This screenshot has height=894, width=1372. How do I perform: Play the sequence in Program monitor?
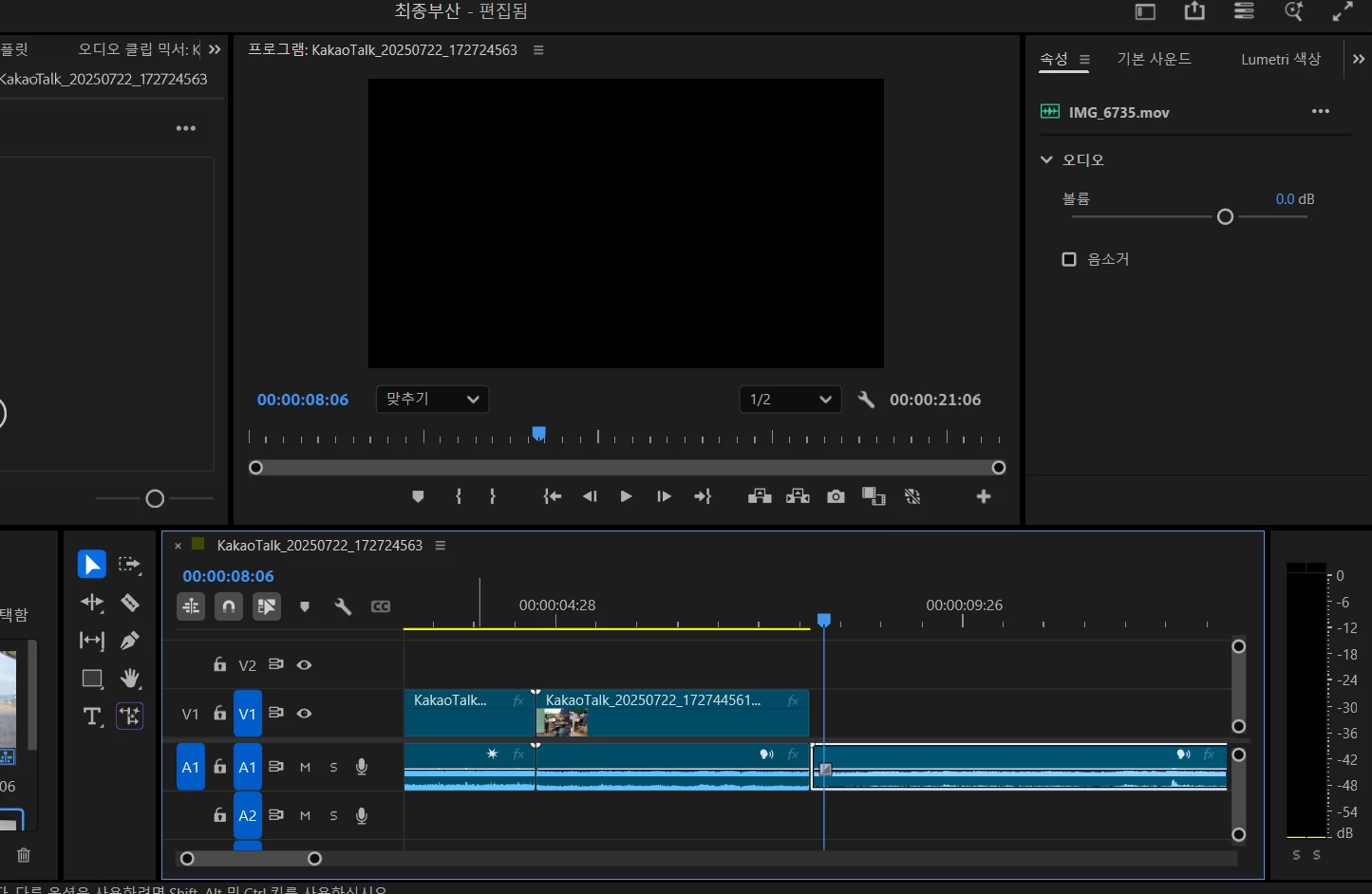click(626, 496)
